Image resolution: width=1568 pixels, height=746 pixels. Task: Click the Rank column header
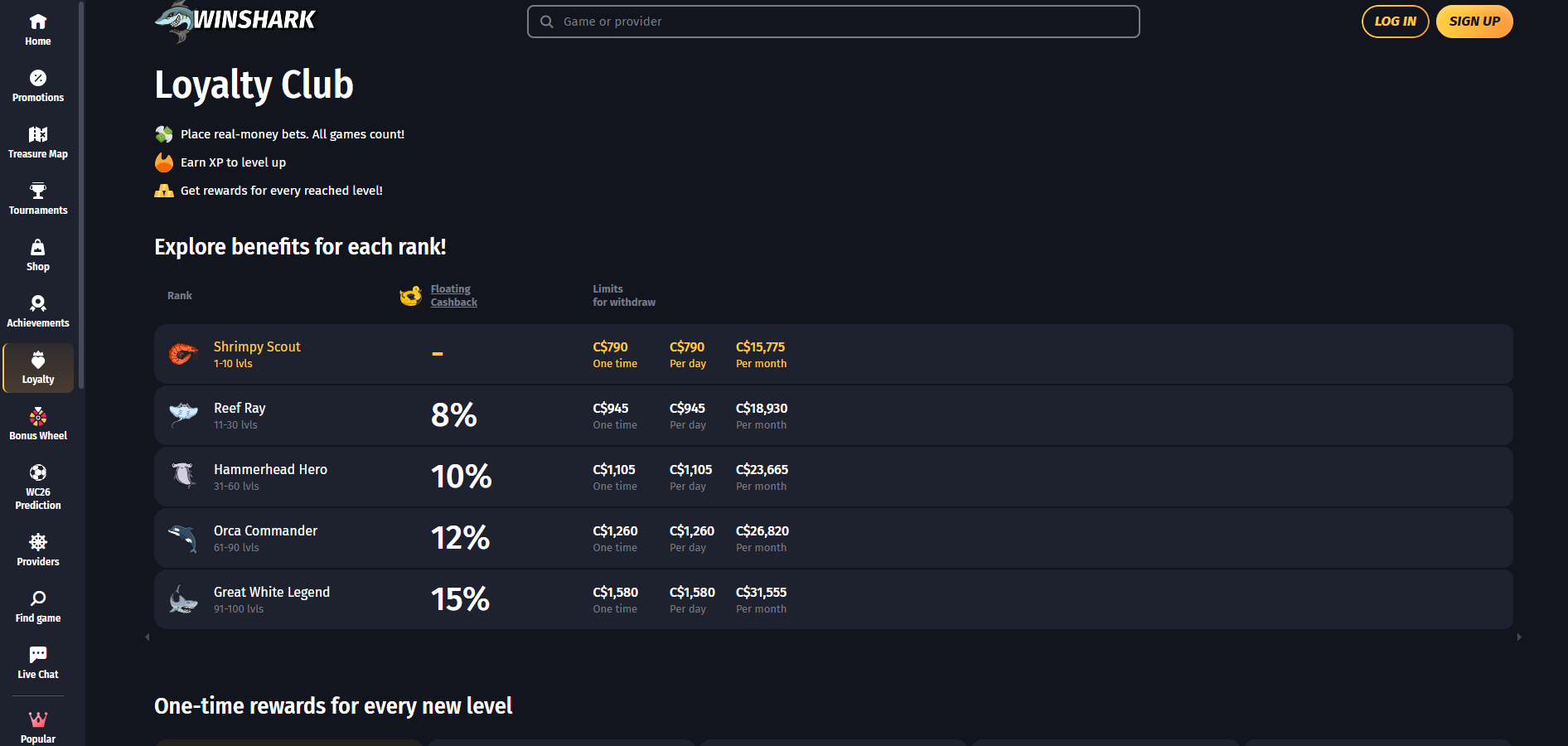(x=180, y=296)
